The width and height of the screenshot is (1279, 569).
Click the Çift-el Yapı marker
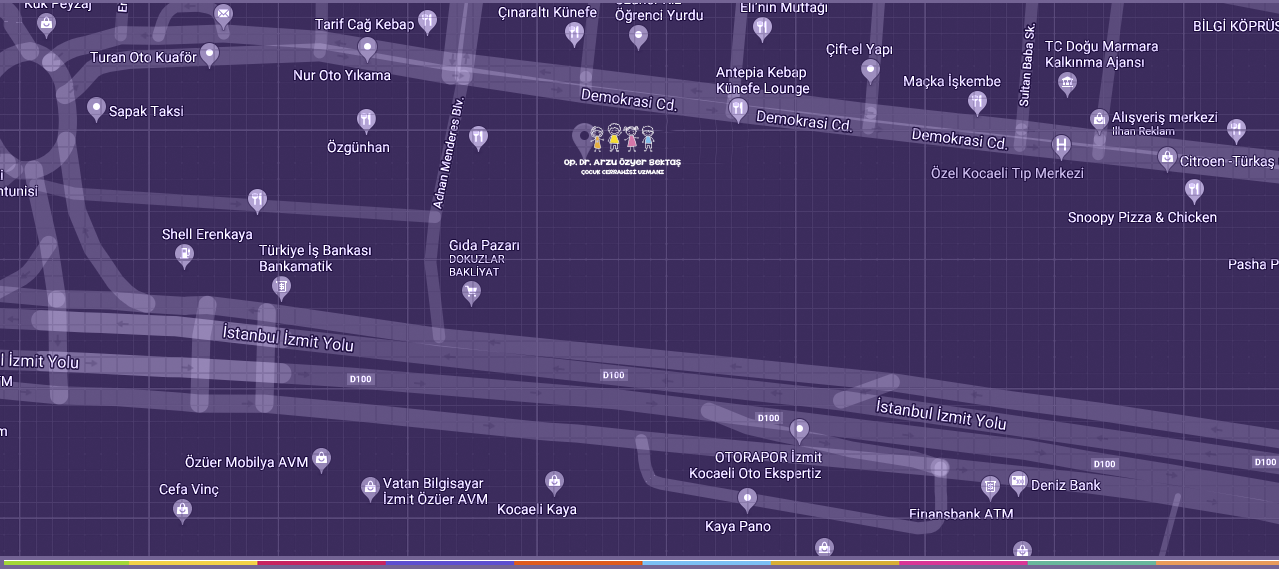coord(870,71)
